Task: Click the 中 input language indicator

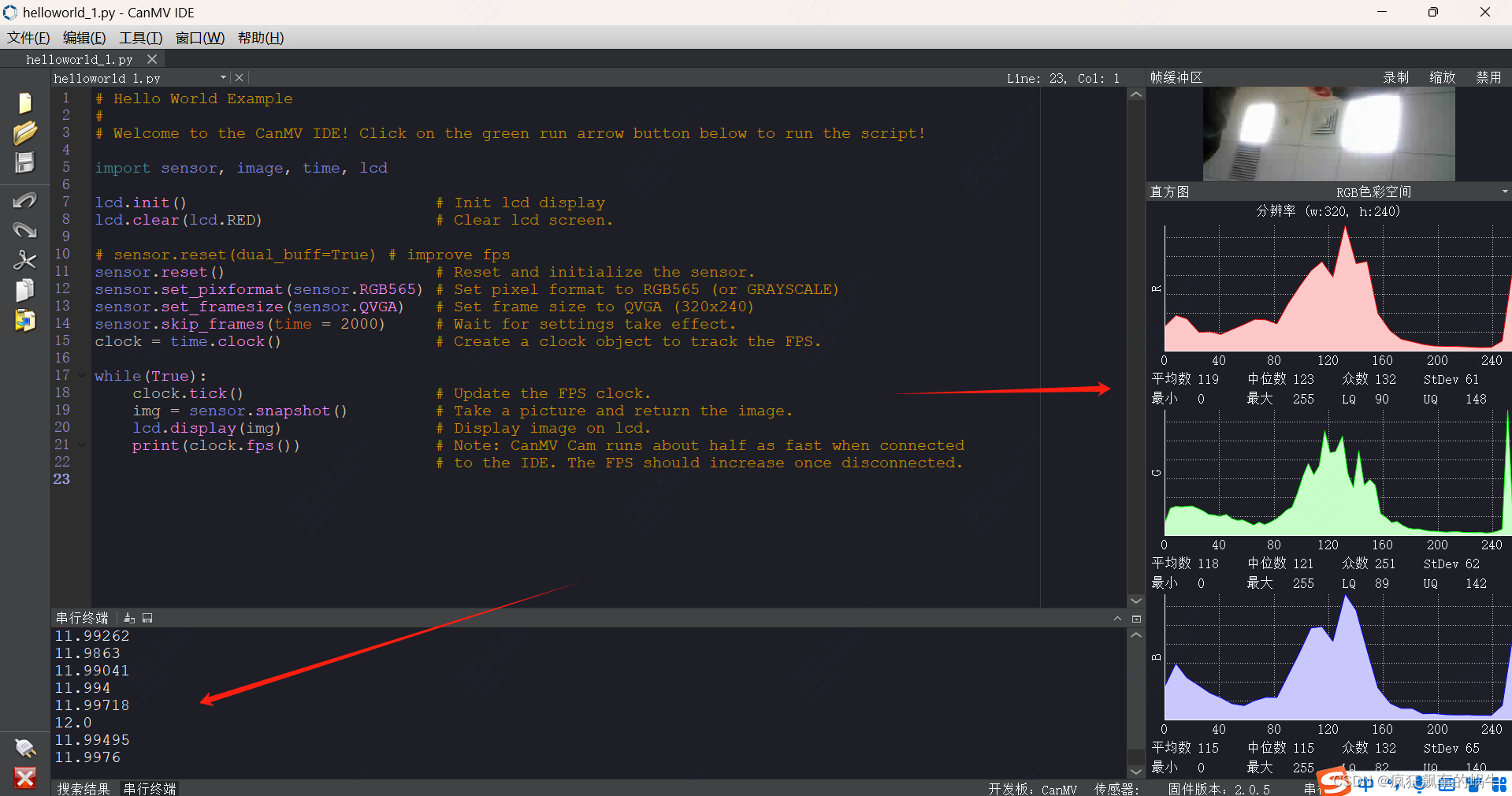Action: 1365,784
